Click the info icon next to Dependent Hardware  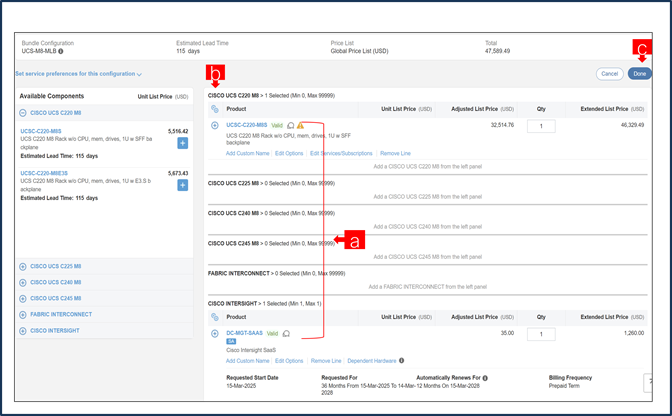pyautogui.click(x=402, y=360)
